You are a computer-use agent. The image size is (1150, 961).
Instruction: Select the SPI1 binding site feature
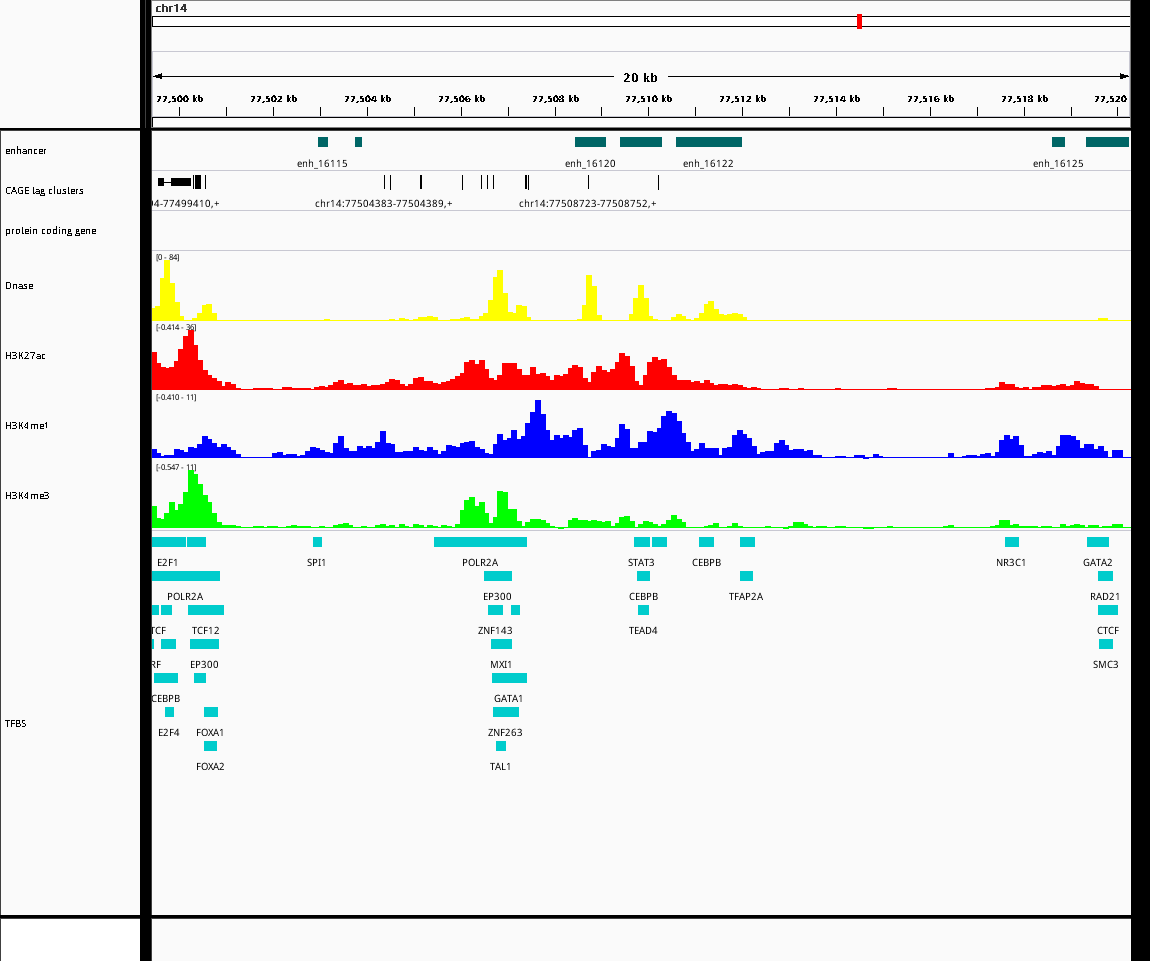[x=317, y=542]
